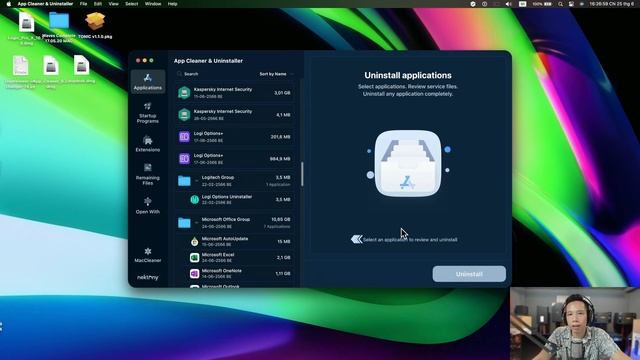Image resolution: width=640 pixels, height=360 pixels.
Task: Collapse the Microsoft Office Group
Action: pos(196,222)
